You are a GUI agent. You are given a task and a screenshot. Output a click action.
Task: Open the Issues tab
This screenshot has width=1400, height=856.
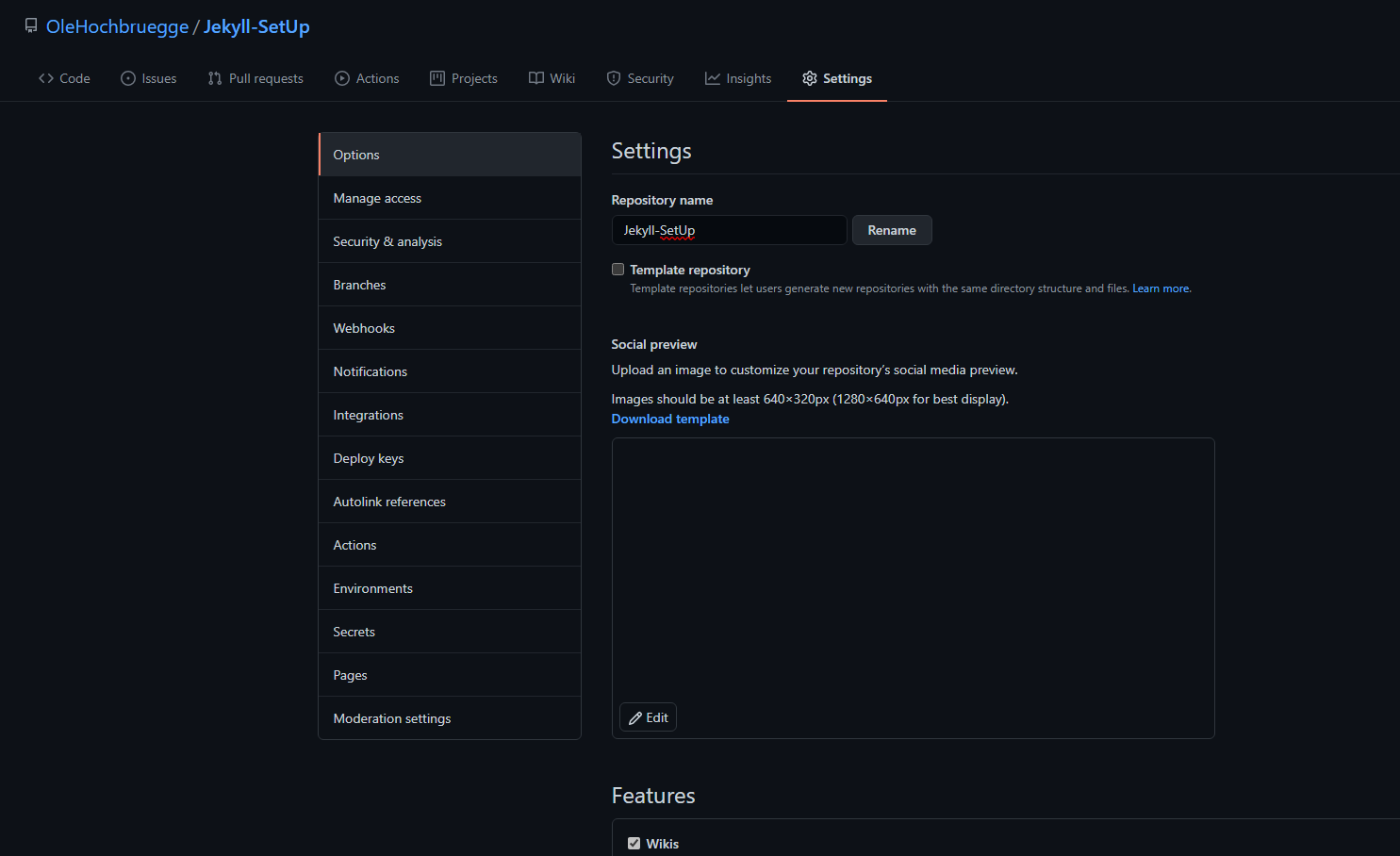coord(149,78)
